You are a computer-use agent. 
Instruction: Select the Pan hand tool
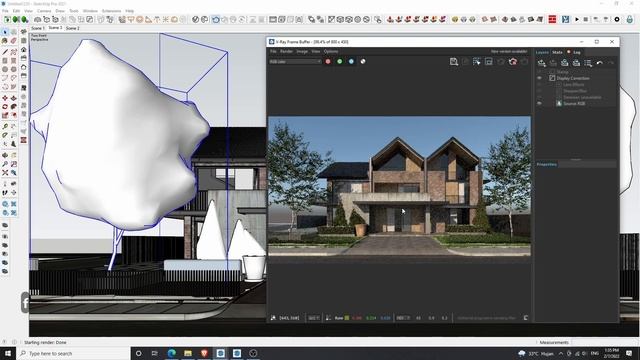click(x=13, y=155)
